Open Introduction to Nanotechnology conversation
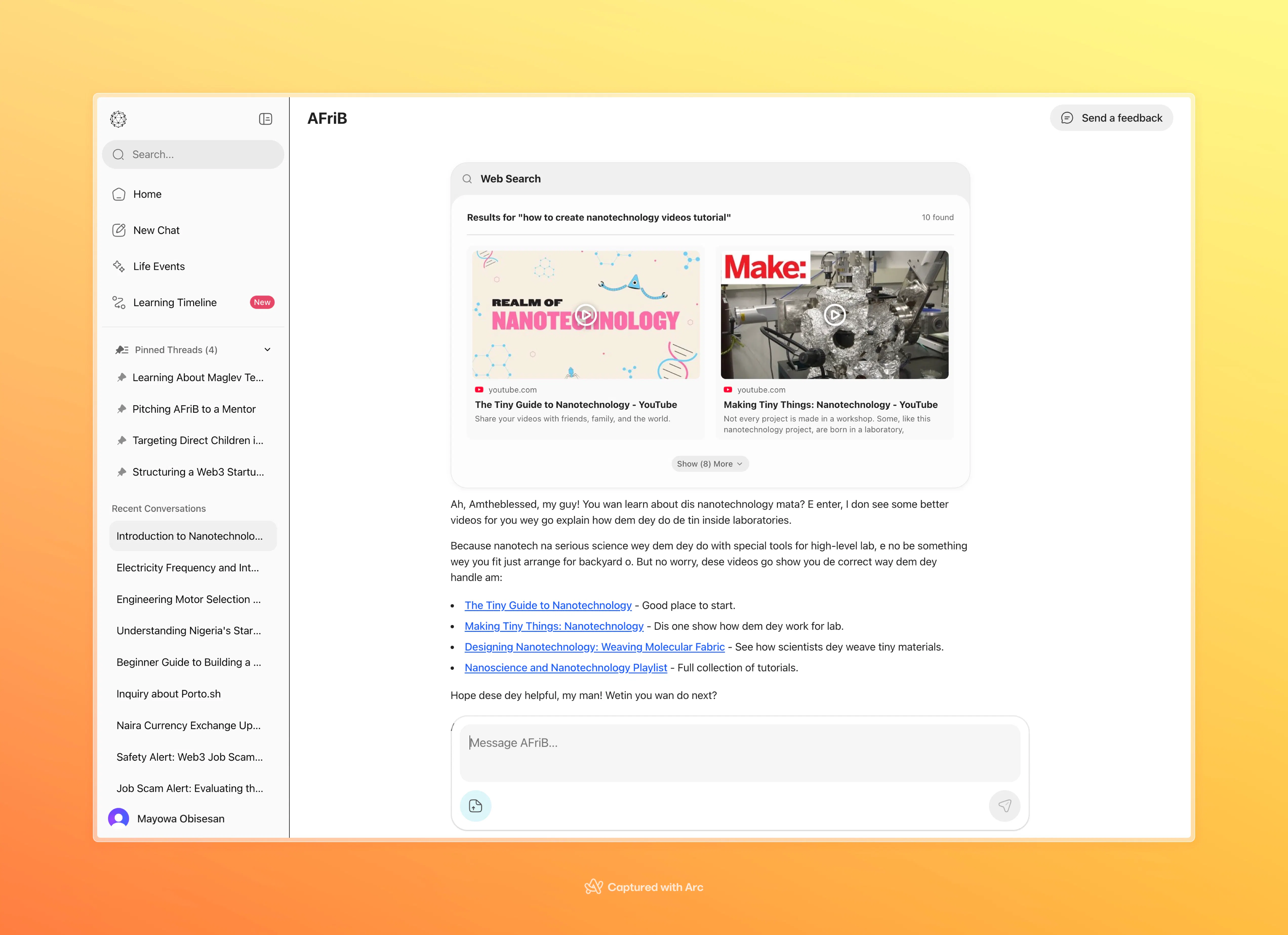 (193, 536)
